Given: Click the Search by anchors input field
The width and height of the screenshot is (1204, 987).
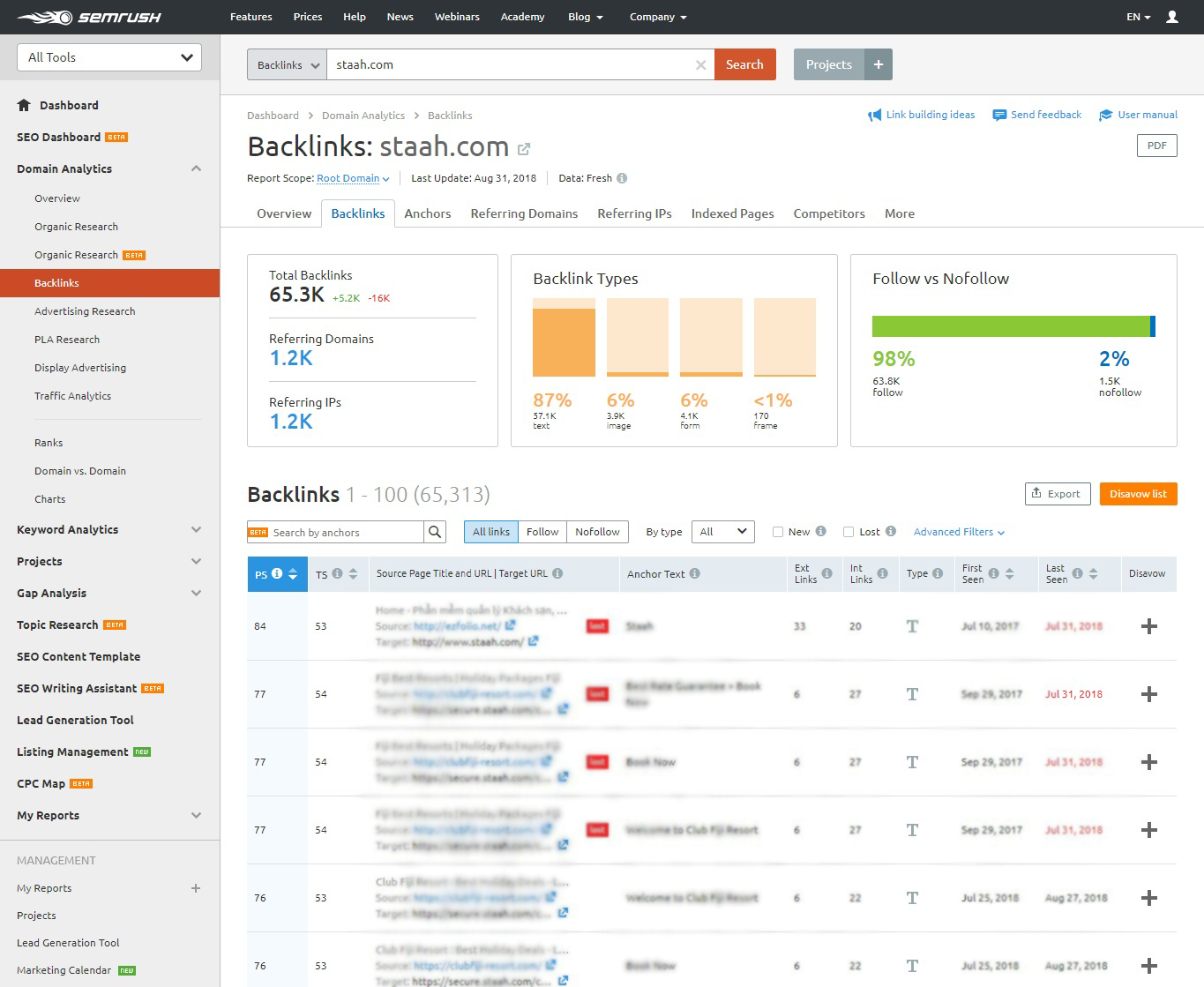Looking at the screenshot, I should point(336,532).
